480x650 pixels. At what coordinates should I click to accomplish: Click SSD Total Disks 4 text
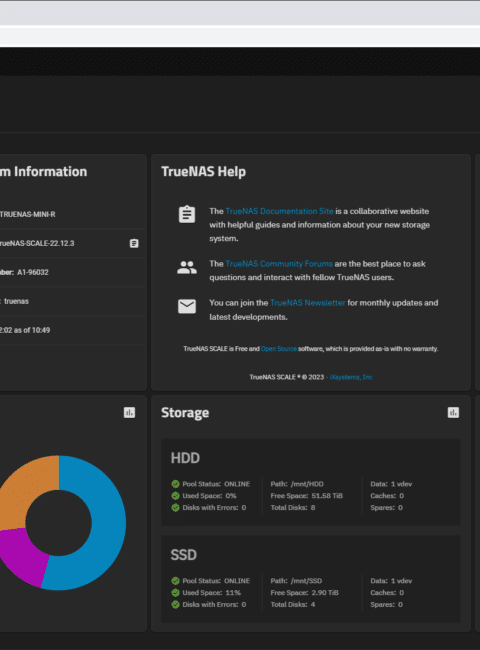point(293,604)
